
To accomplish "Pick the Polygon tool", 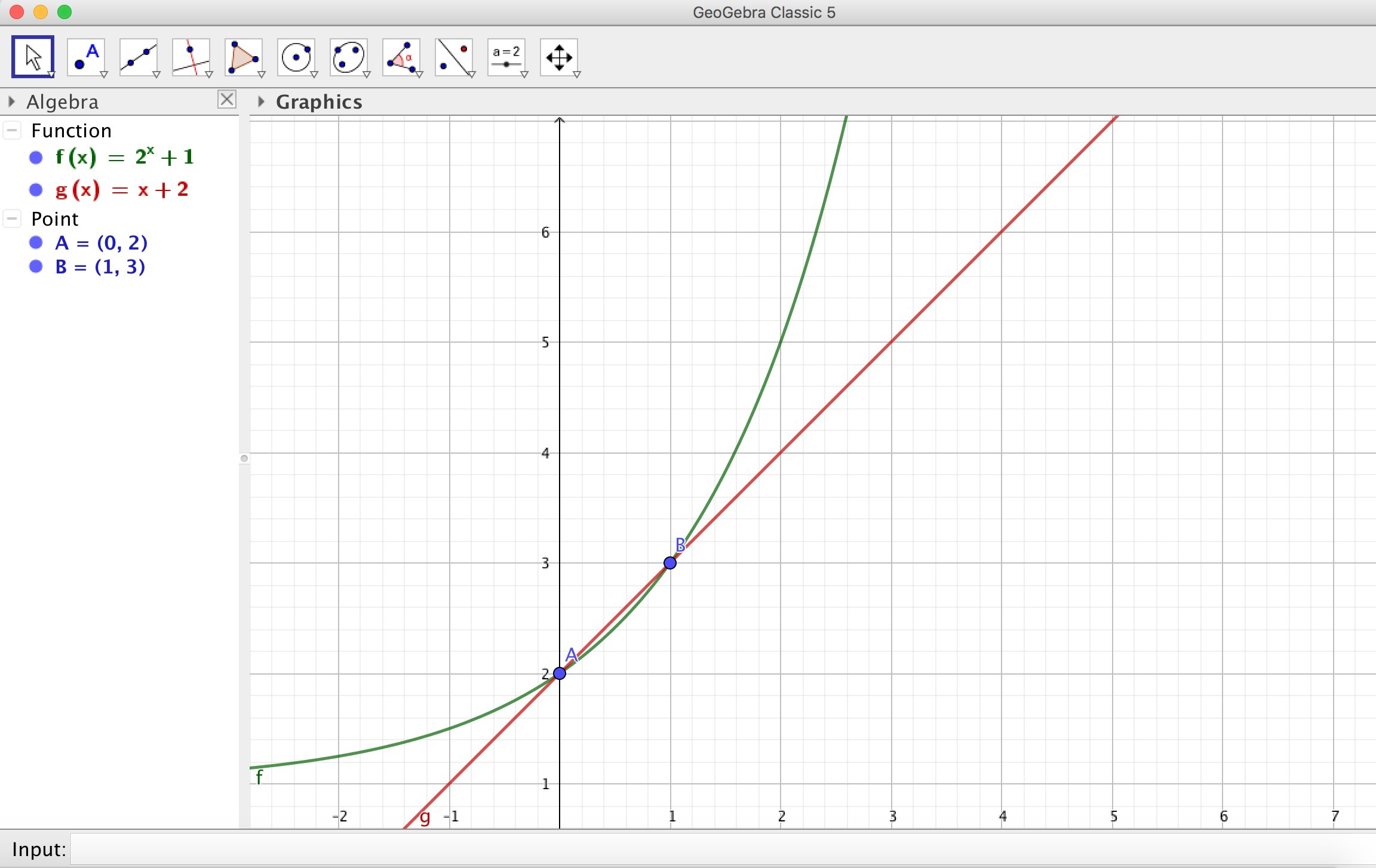I will point(244,57).
